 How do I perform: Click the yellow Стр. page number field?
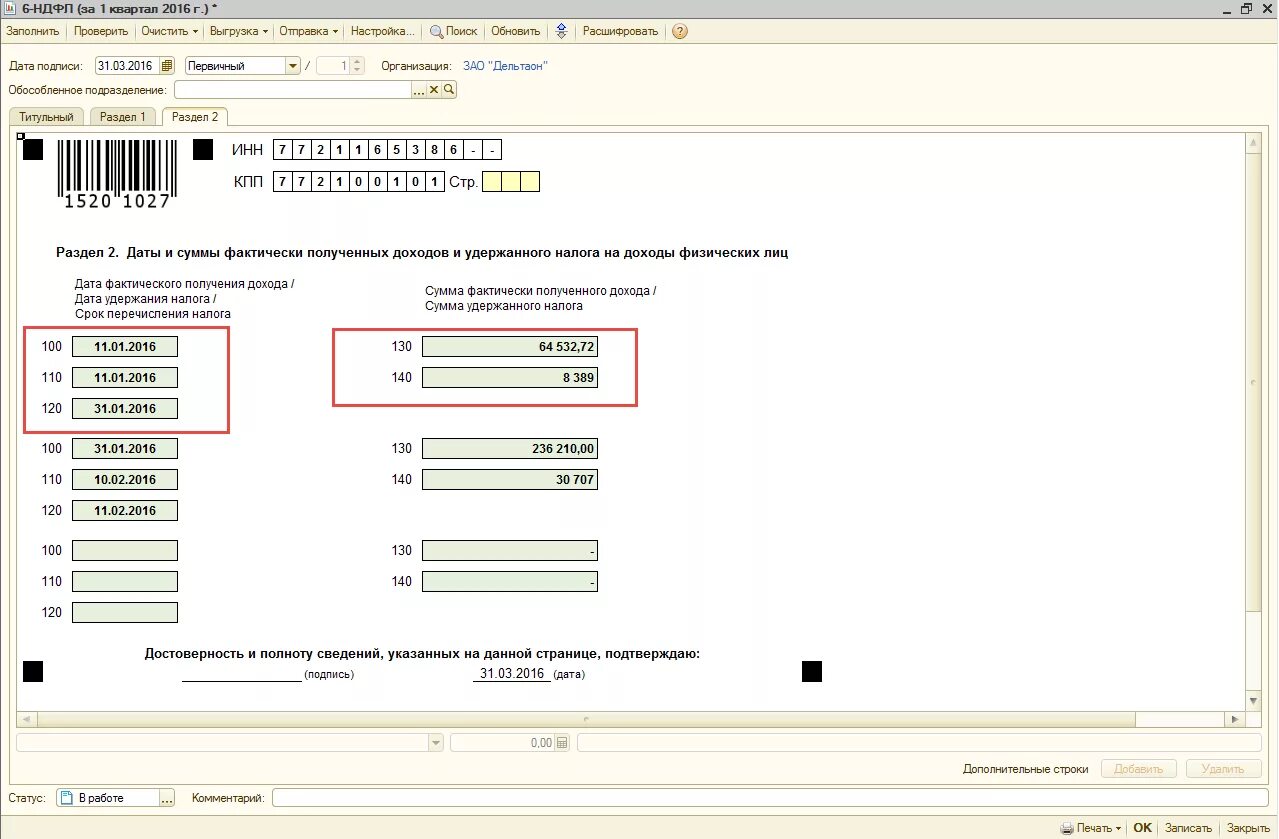point(511,182)
